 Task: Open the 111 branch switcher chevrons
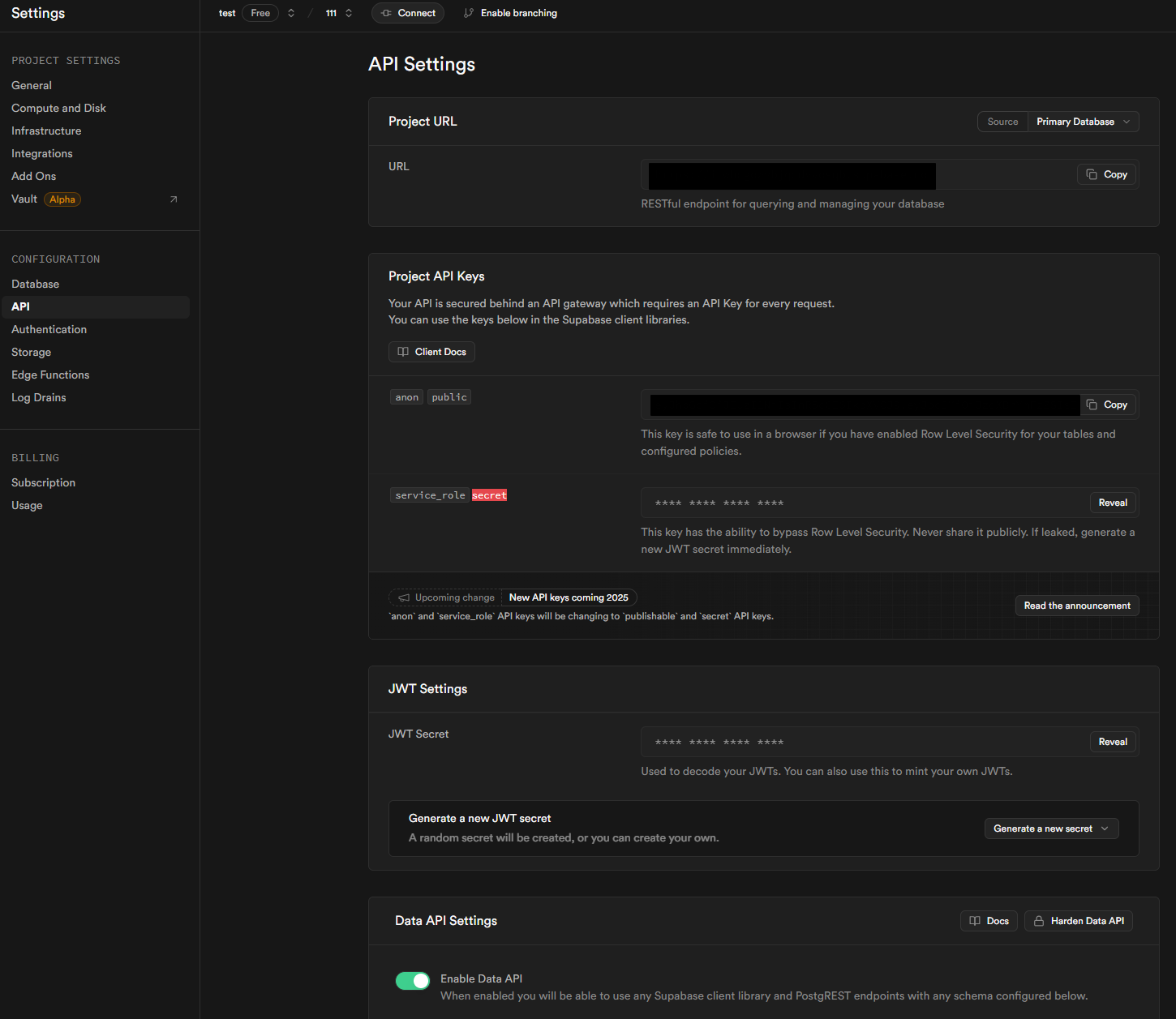coord(349,13)
